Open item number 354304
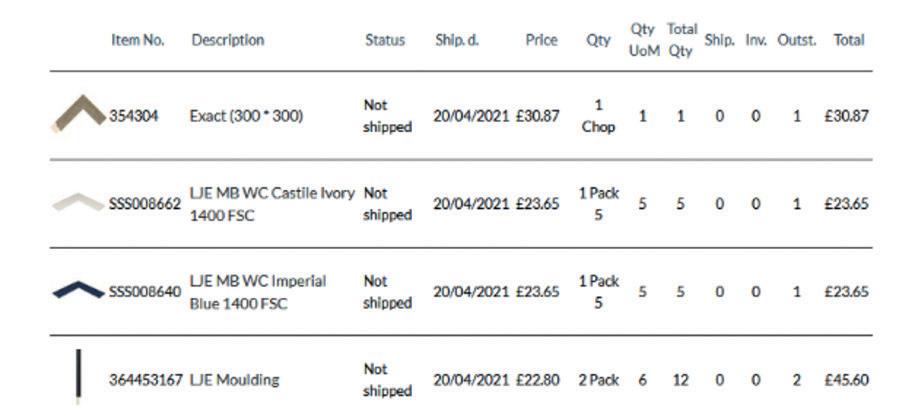The image size is (902, 416). 134,116
